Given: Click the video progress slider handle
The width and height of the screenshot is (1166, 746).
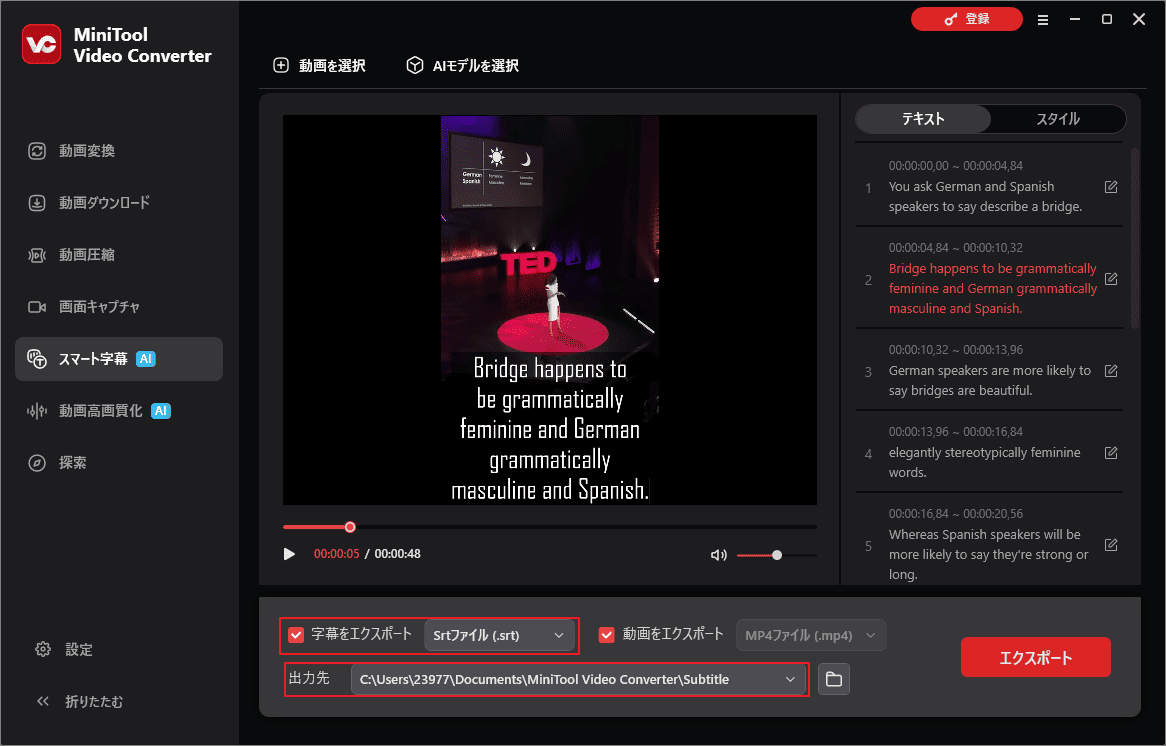Looking at the screenshot, I should (x=350, y=527).
